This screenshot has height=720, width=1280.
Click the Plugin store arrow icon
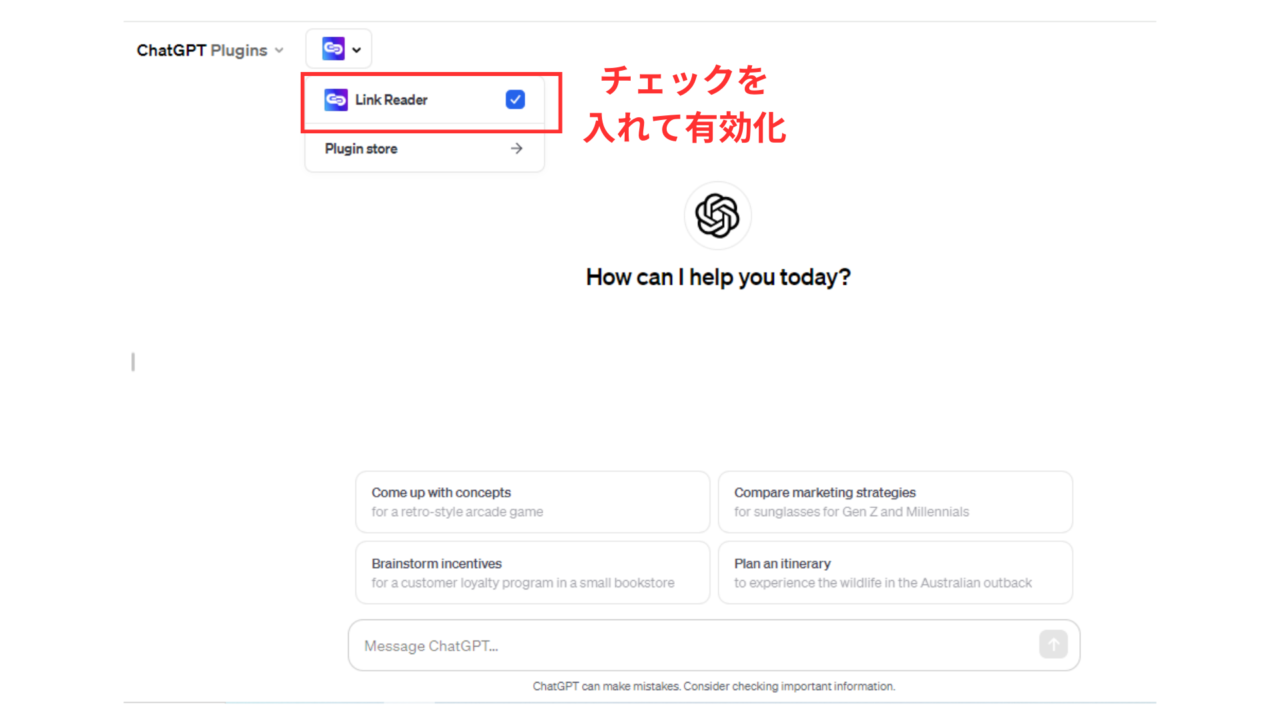[x=516, y=148]
